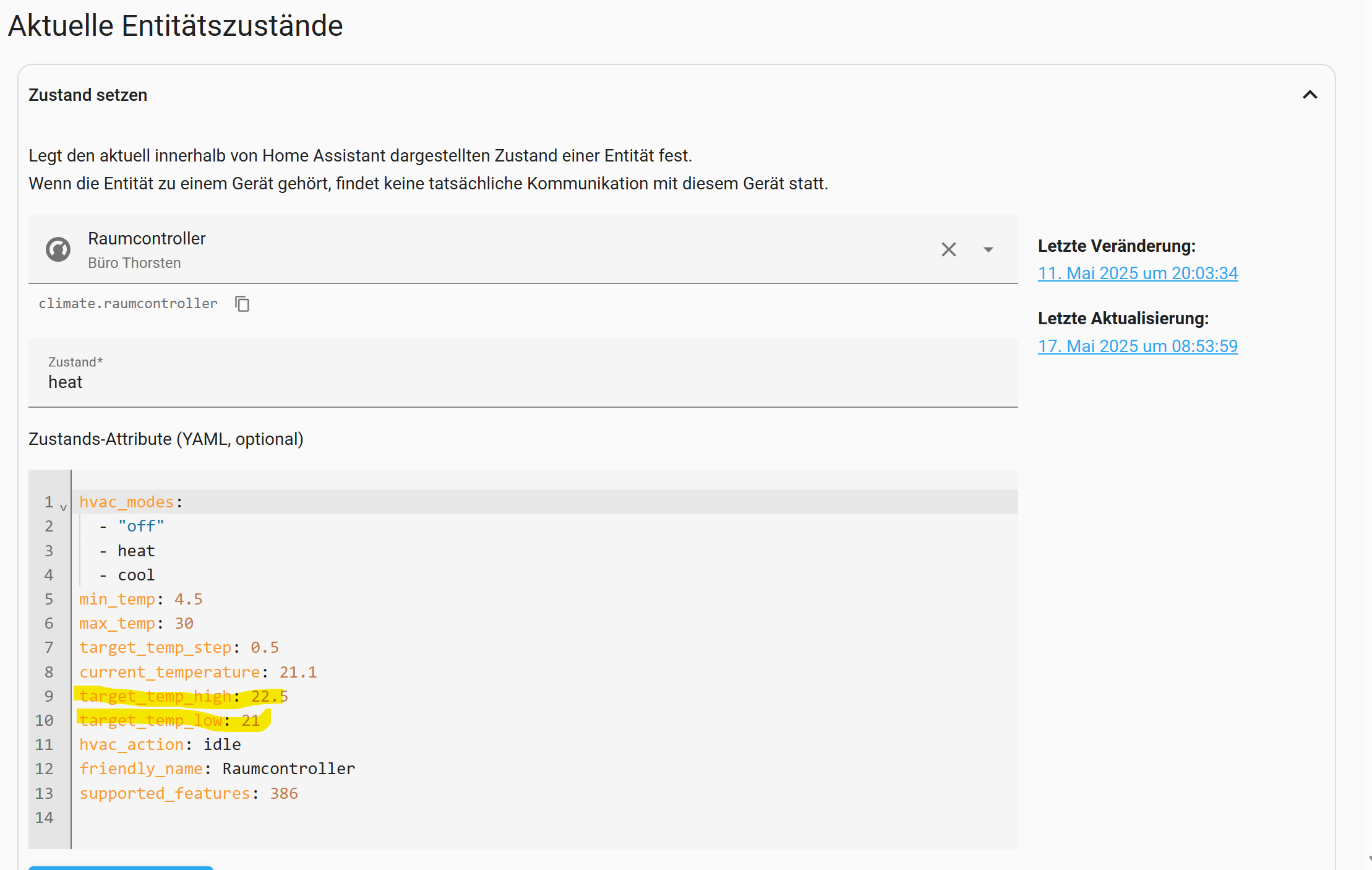Open the Letzte Aktualisierung timestamp link
1372x870 pixels.
coord(1137,346)
